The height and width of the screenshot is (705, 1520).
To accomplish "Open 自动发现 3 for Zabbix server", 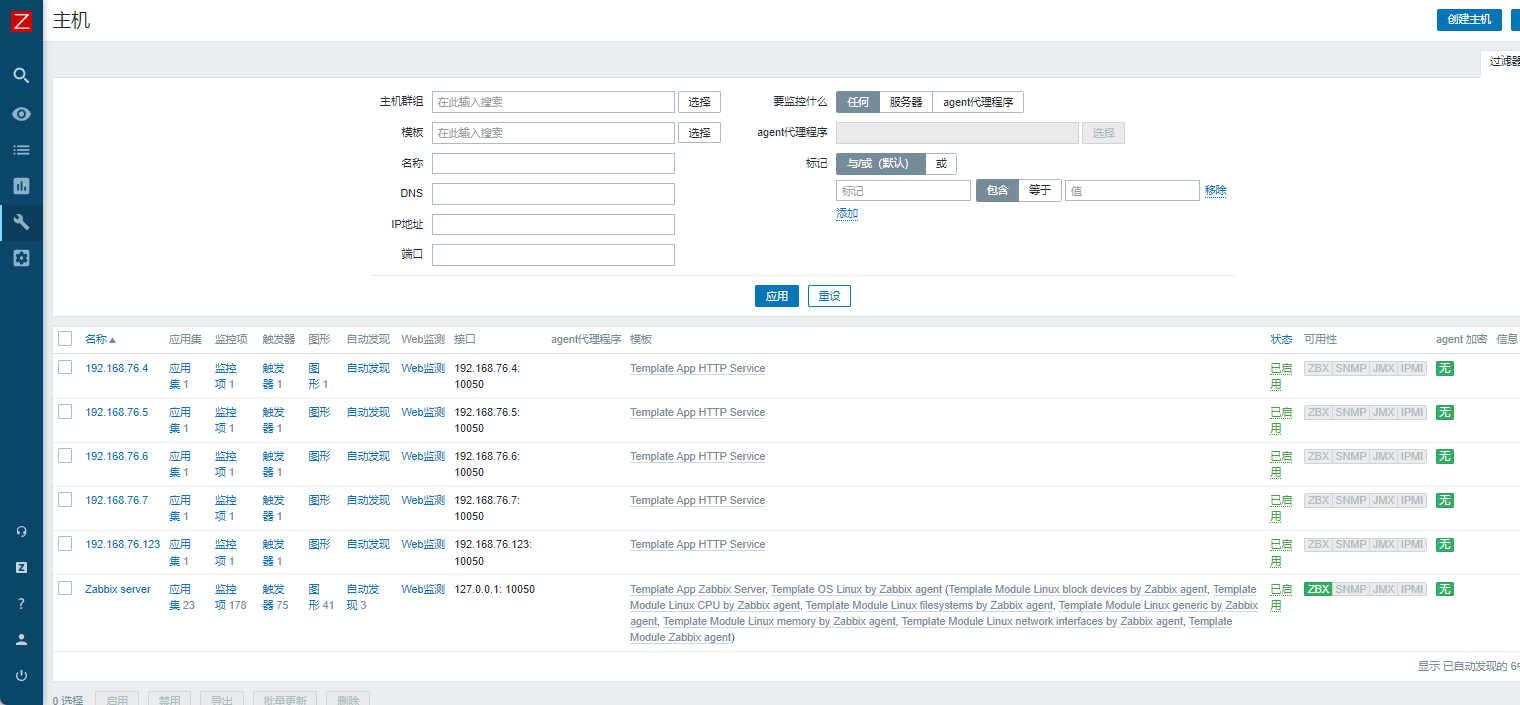I will click(x=363, y=597).
